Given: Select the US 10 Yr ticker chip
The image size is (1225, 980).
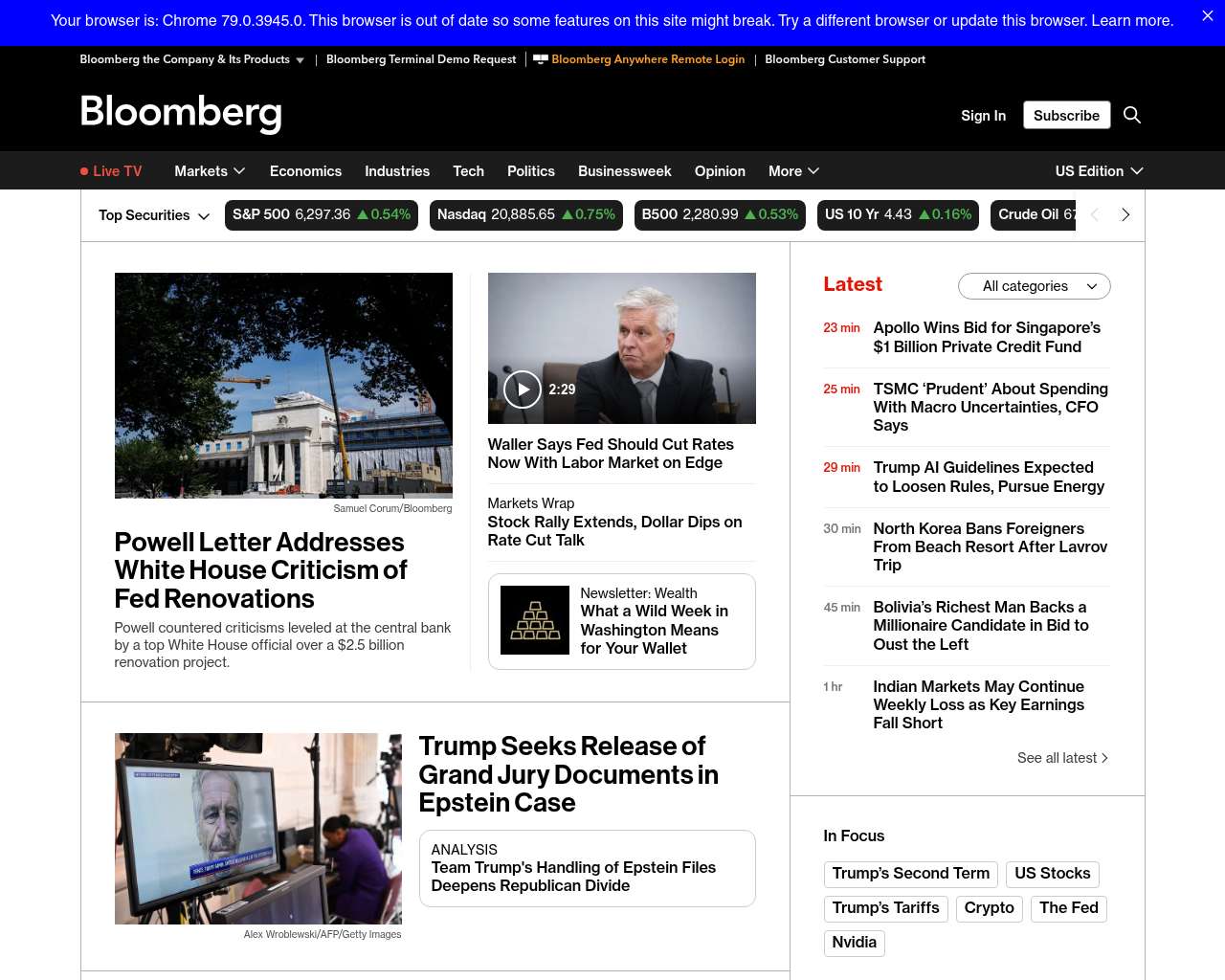Looking at the screenshot, I should point(899,215).
